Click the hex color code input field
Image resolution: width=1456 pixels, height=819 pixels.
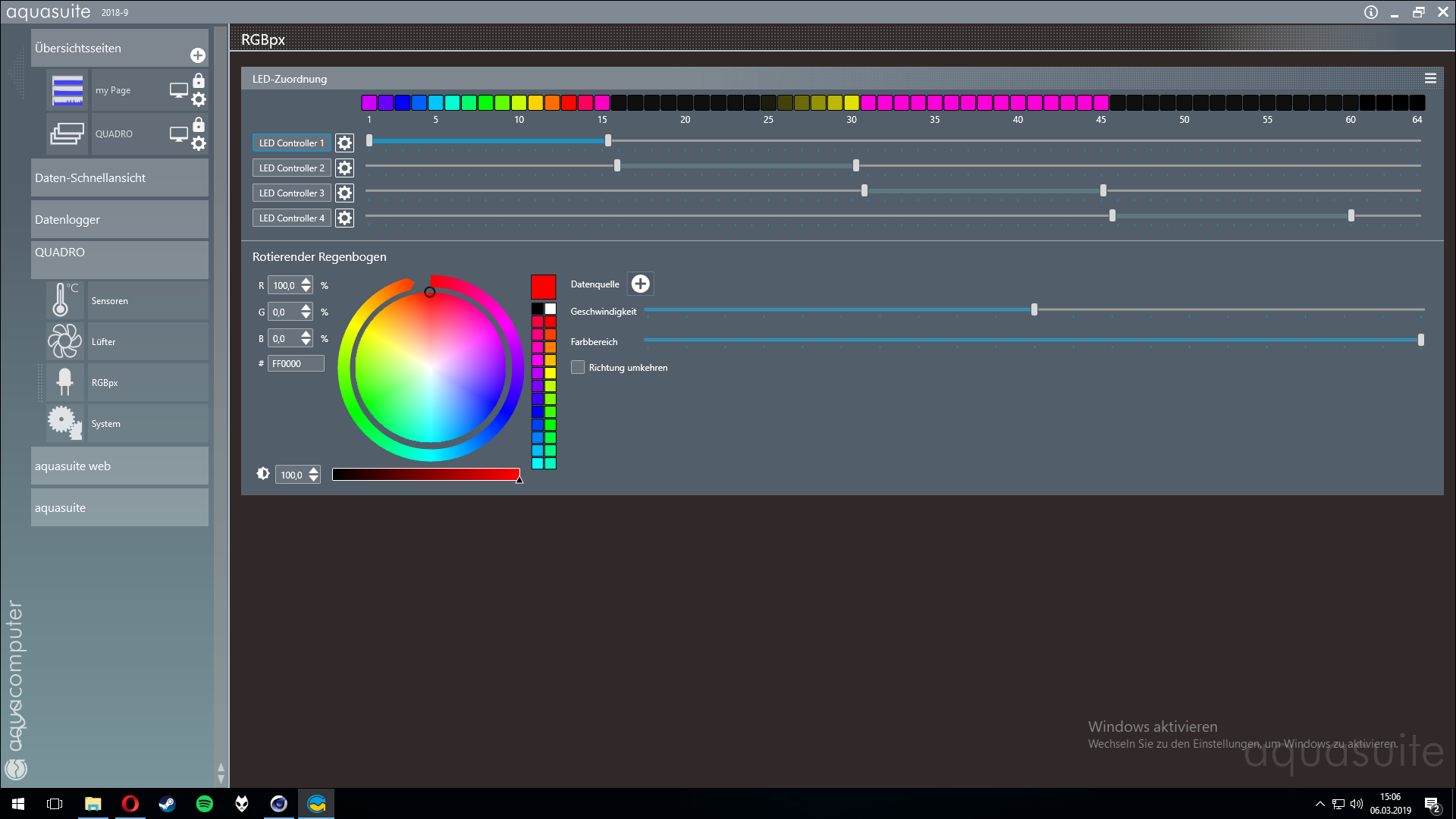(296, 363)
